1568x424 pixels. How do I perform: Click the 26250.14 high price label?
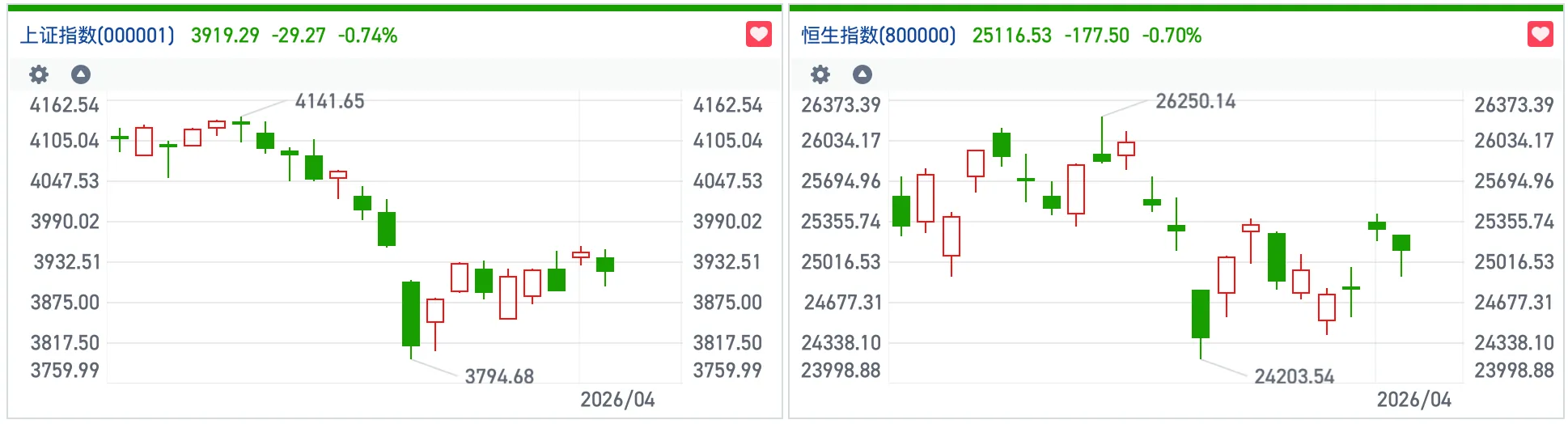coord(1195,101)
